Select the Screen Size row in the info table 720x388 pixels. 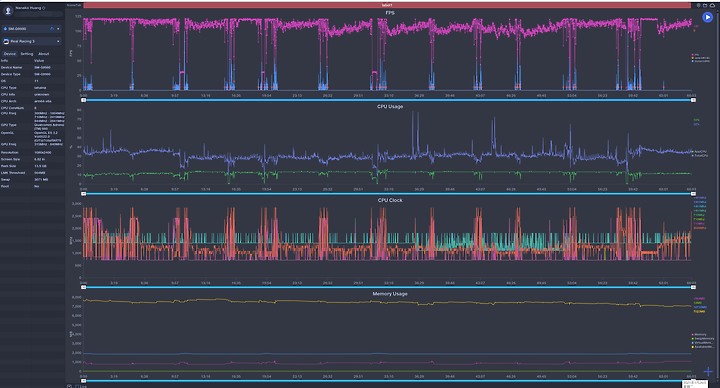(33, 159)
